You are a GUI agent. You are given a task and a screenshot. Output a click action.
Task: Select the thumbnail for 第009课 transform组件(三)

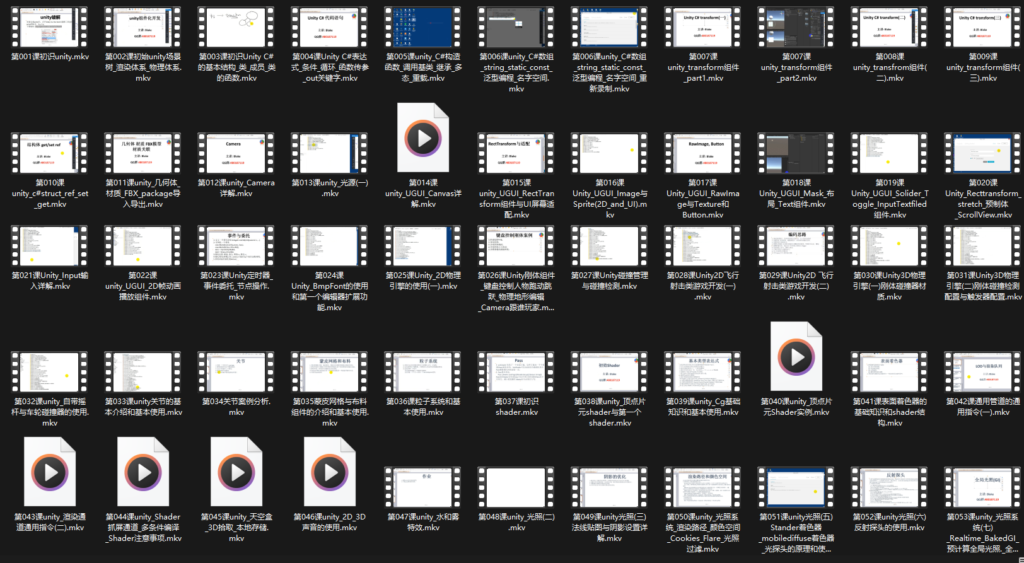pyautogui.click(x=983, y=27)
